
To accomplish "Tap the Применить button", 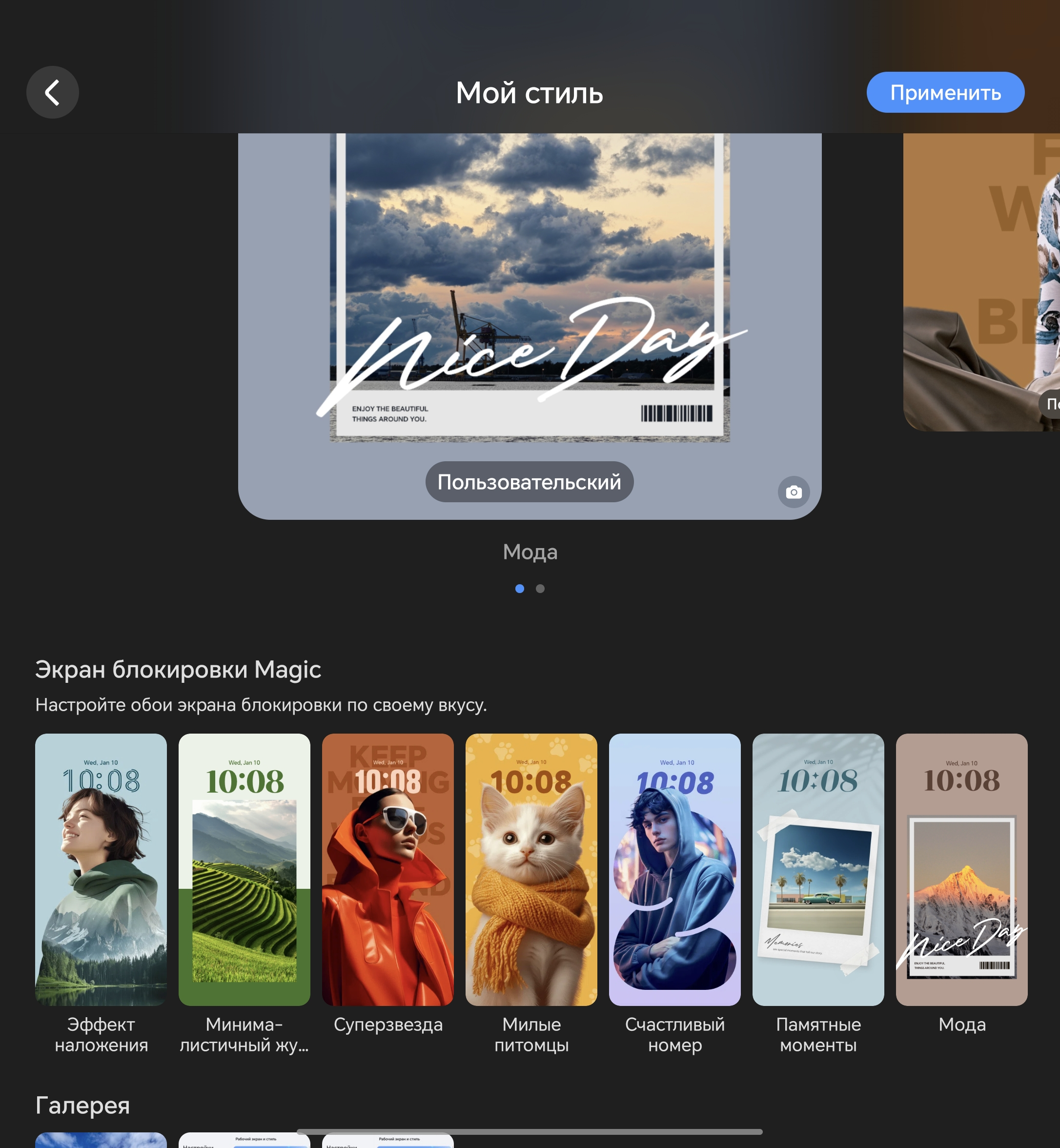I will click(945, 92).
